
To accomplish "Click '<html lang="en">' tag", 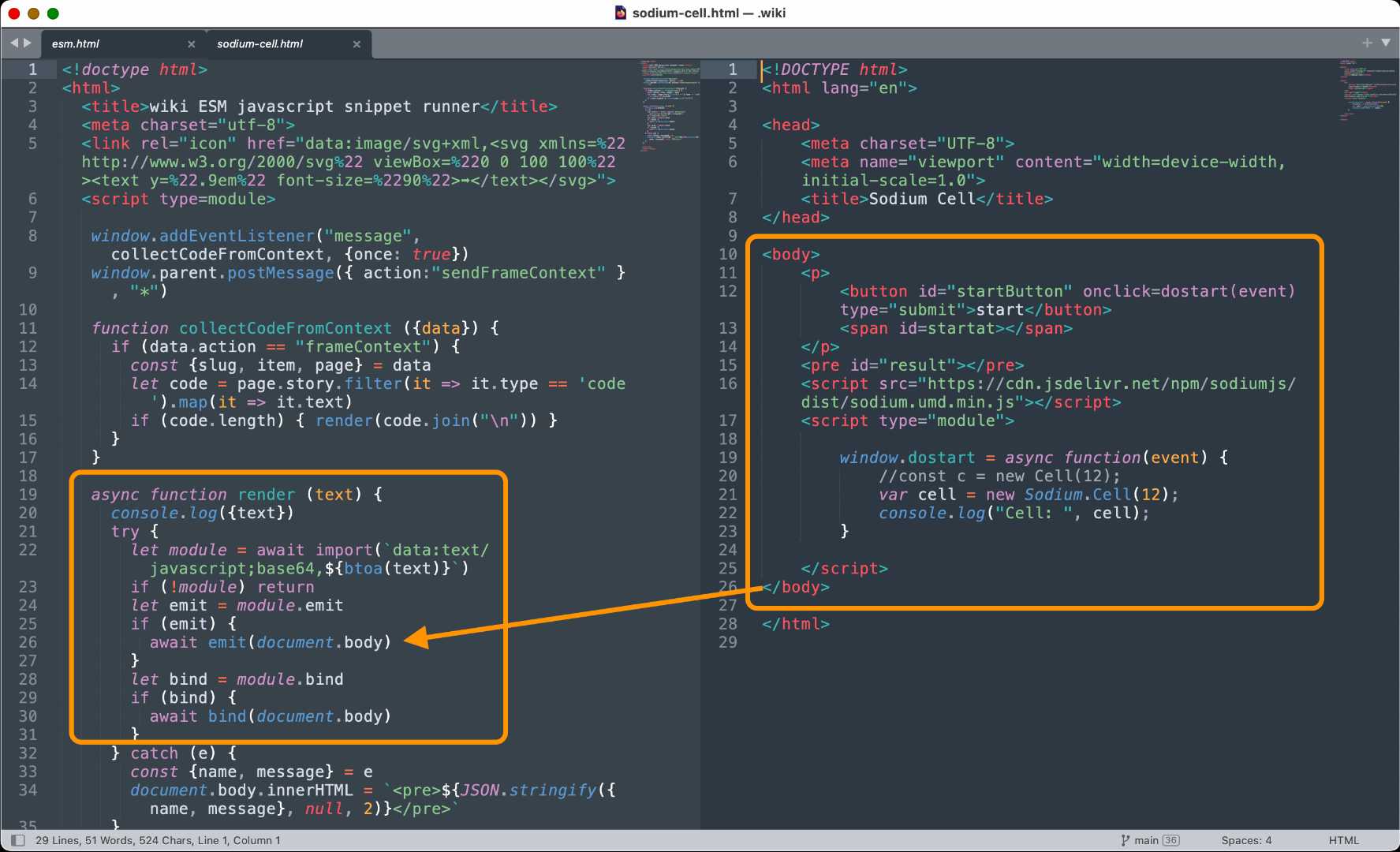I will [839, 88].
